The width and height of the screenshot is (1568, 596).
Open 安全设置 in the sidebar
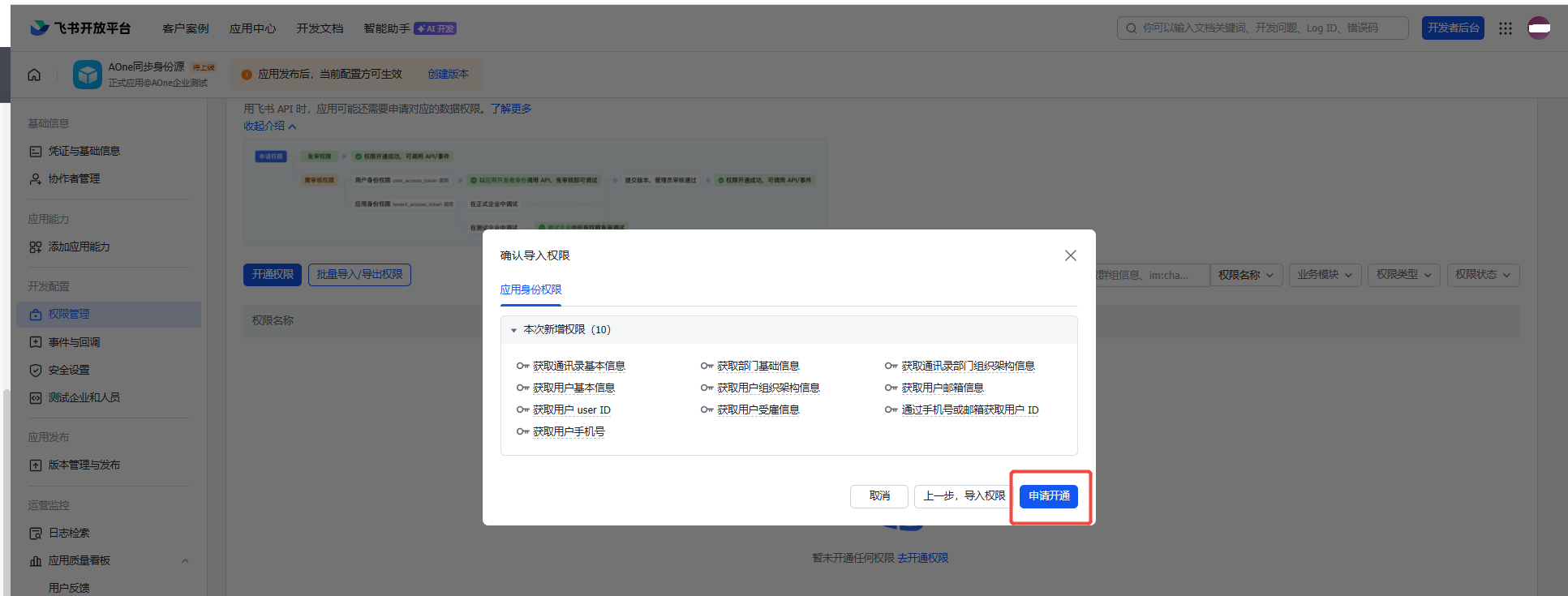tap(69, 370)
